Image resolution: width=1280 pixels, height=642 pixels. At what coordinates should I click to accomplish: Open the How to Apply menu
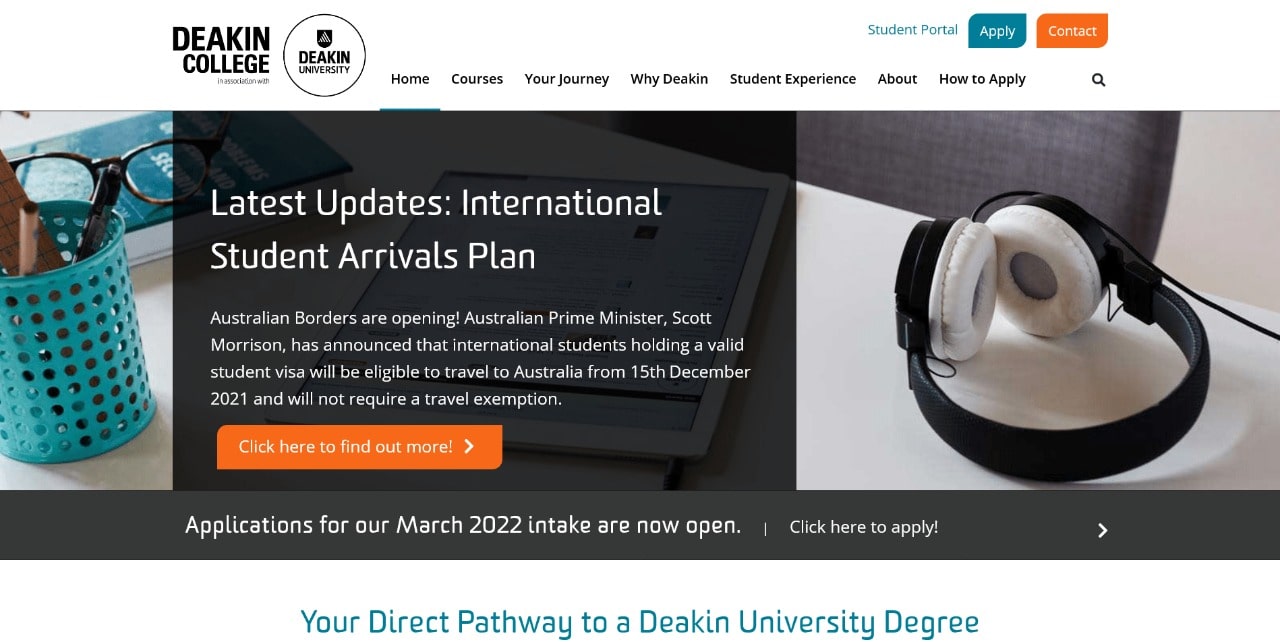point(982,79)
